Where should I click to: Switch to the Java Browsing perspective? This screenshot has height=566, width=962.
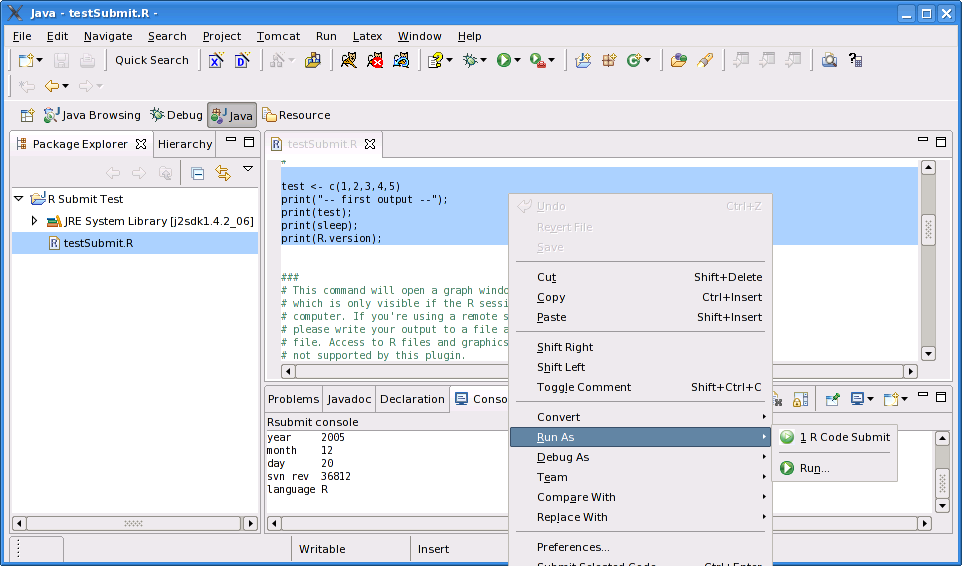pyautogui.click(x=92, y=115)
